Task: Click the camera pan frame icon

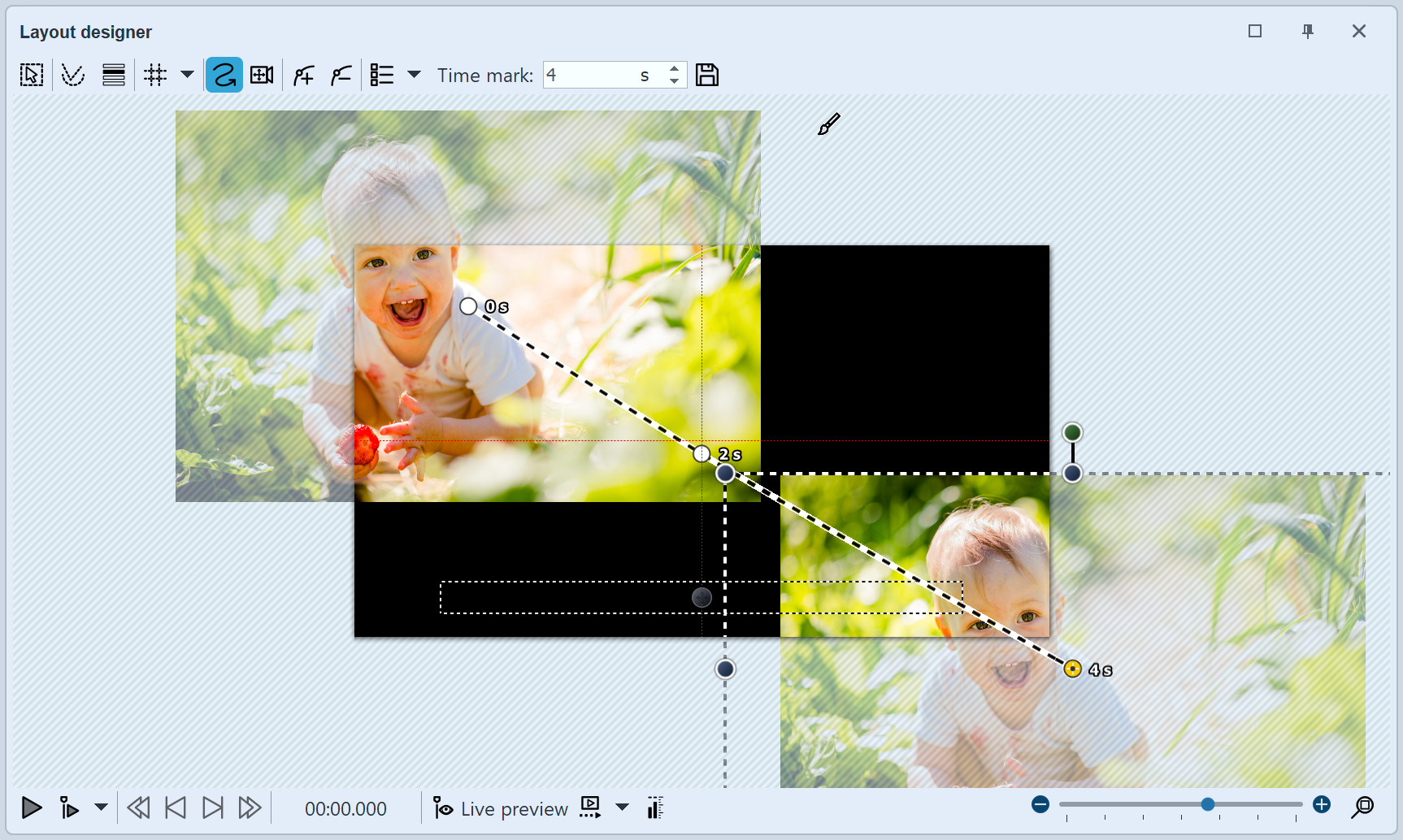Action: click(262, 76)
